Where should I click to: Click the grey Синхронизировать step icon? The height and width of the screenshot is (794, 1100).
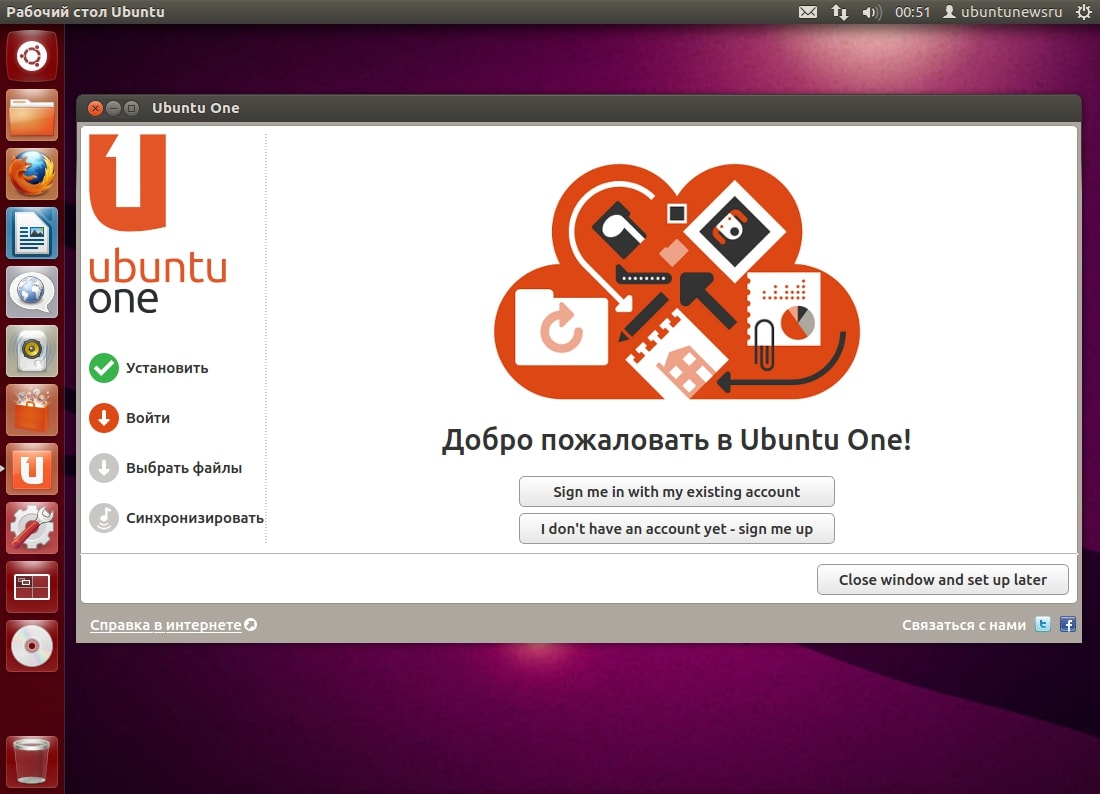[x=104, y=518]
